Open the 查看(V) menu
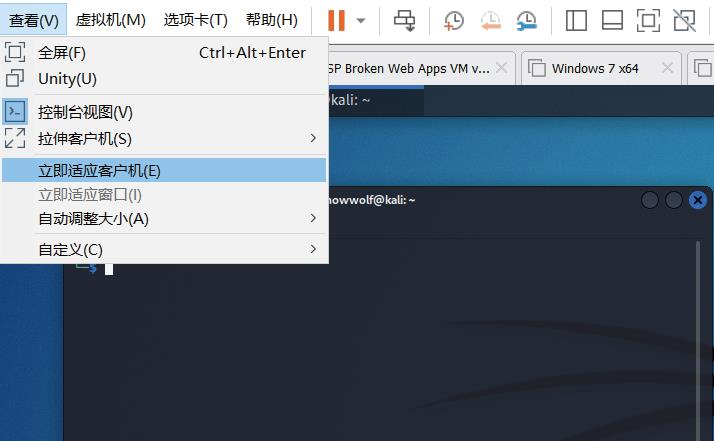The height and width of the screenshot is (441, 714). coord(34,20)
